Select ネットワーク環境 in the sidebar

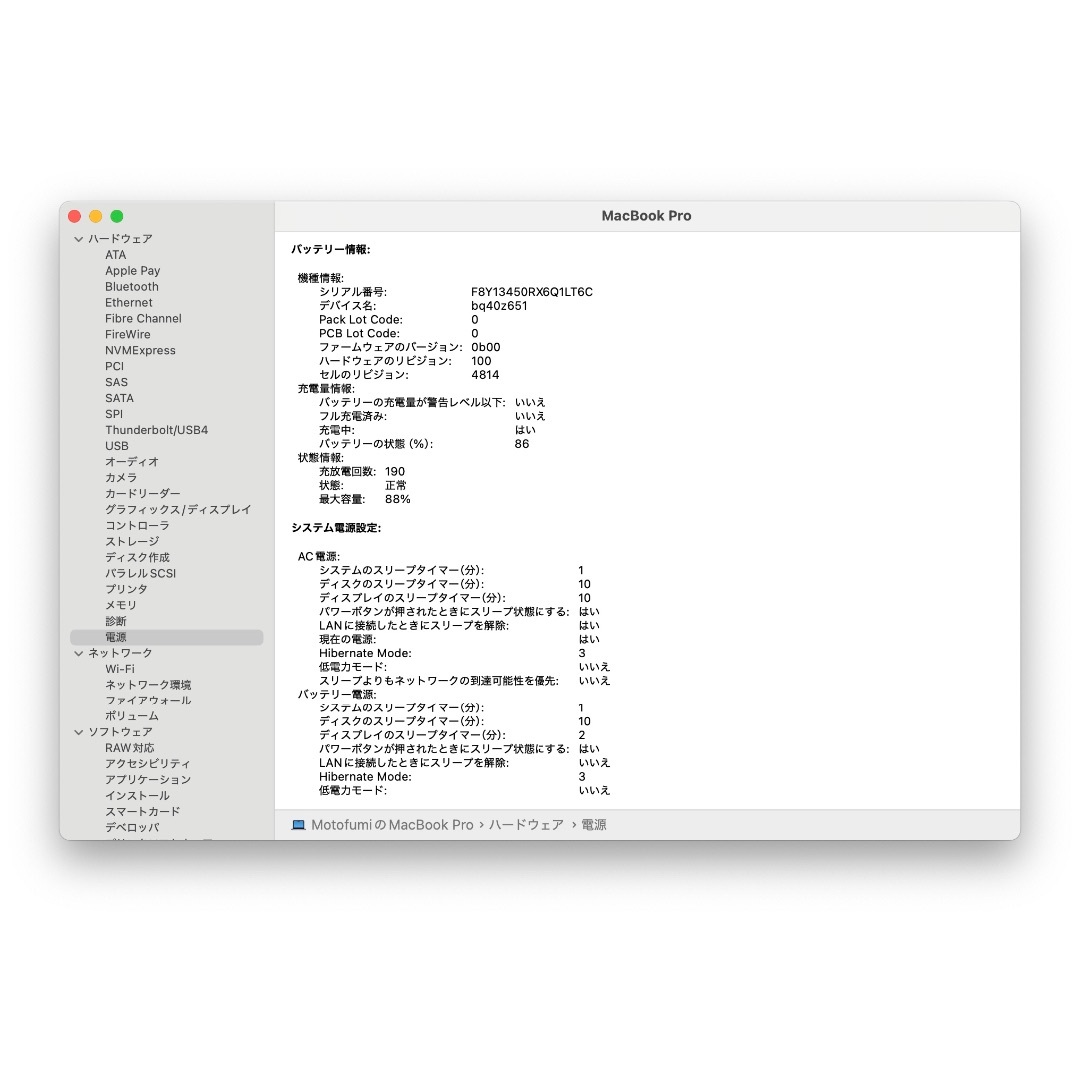(x=148, y=685)
